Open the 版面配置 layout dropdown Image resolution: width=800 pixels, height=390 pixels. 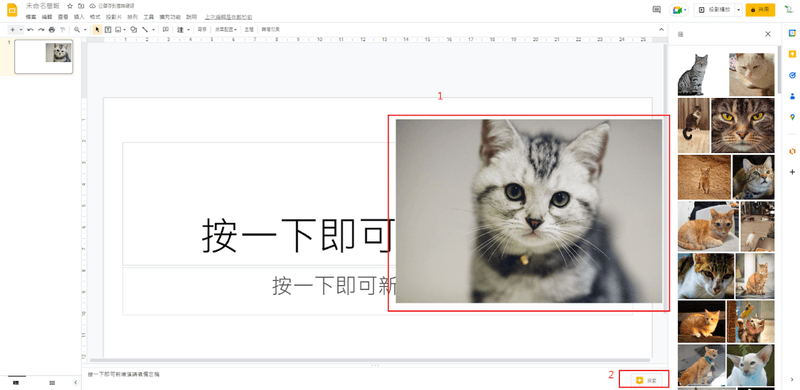226,30
